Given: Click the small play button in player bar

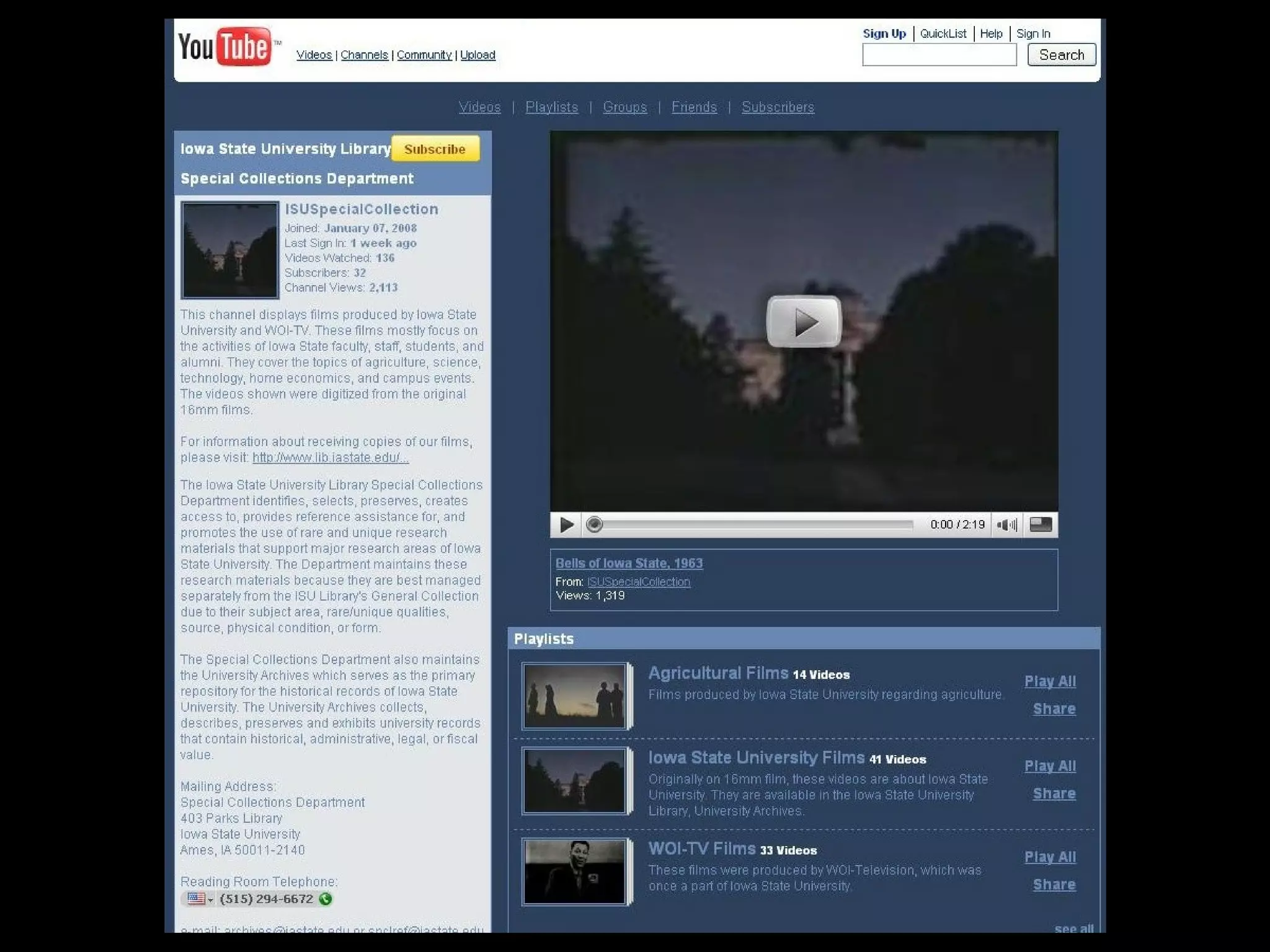Looking at the screenshot, I should (566, 525).
